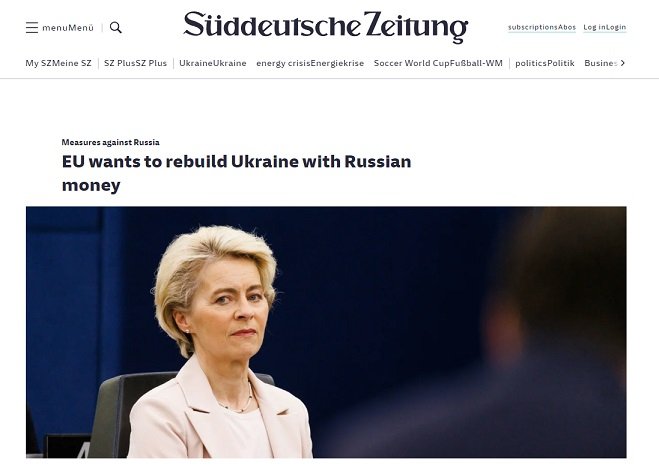Open the energy crisis section

click(x=310, y=63)
